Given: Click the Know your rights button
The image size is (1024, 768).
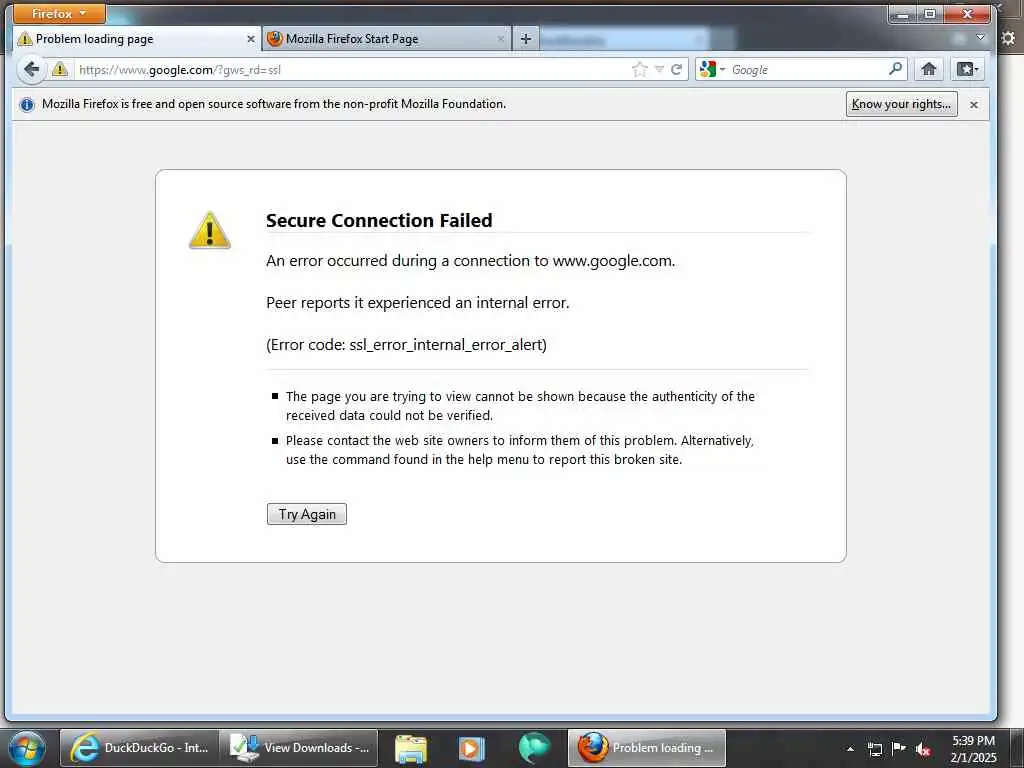Looking at the screenshot, I should [901, 104].
